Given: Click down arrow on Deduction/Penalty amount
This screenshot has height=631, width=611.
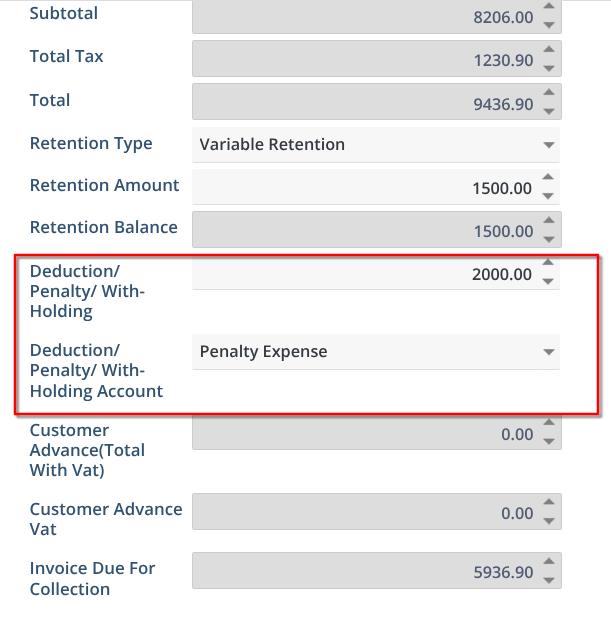Looking at the screenshot, I should coord(548,281).
